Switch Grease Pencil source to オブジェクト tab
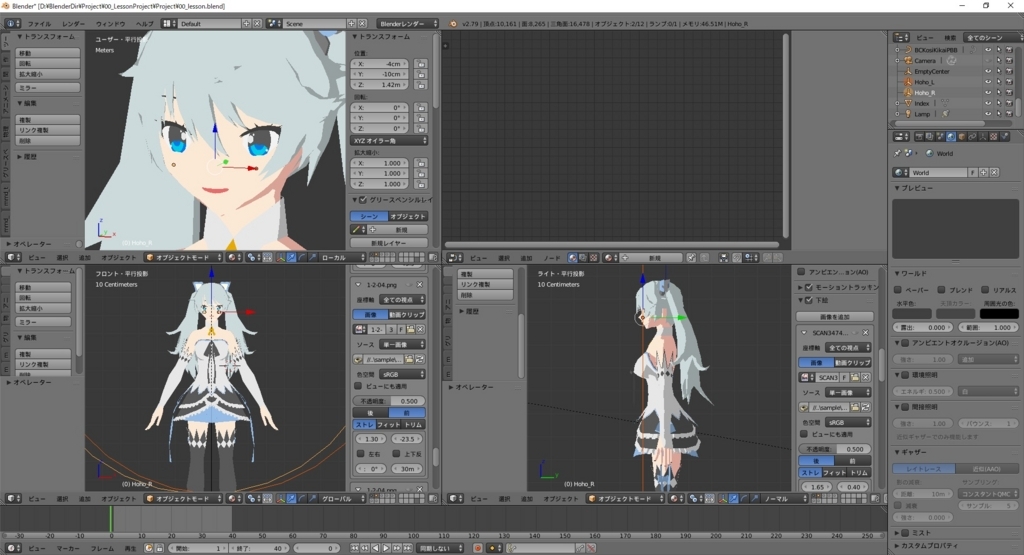Image resolution: width=1024 pixels, height=555 pixels. [x=408, y=216]
